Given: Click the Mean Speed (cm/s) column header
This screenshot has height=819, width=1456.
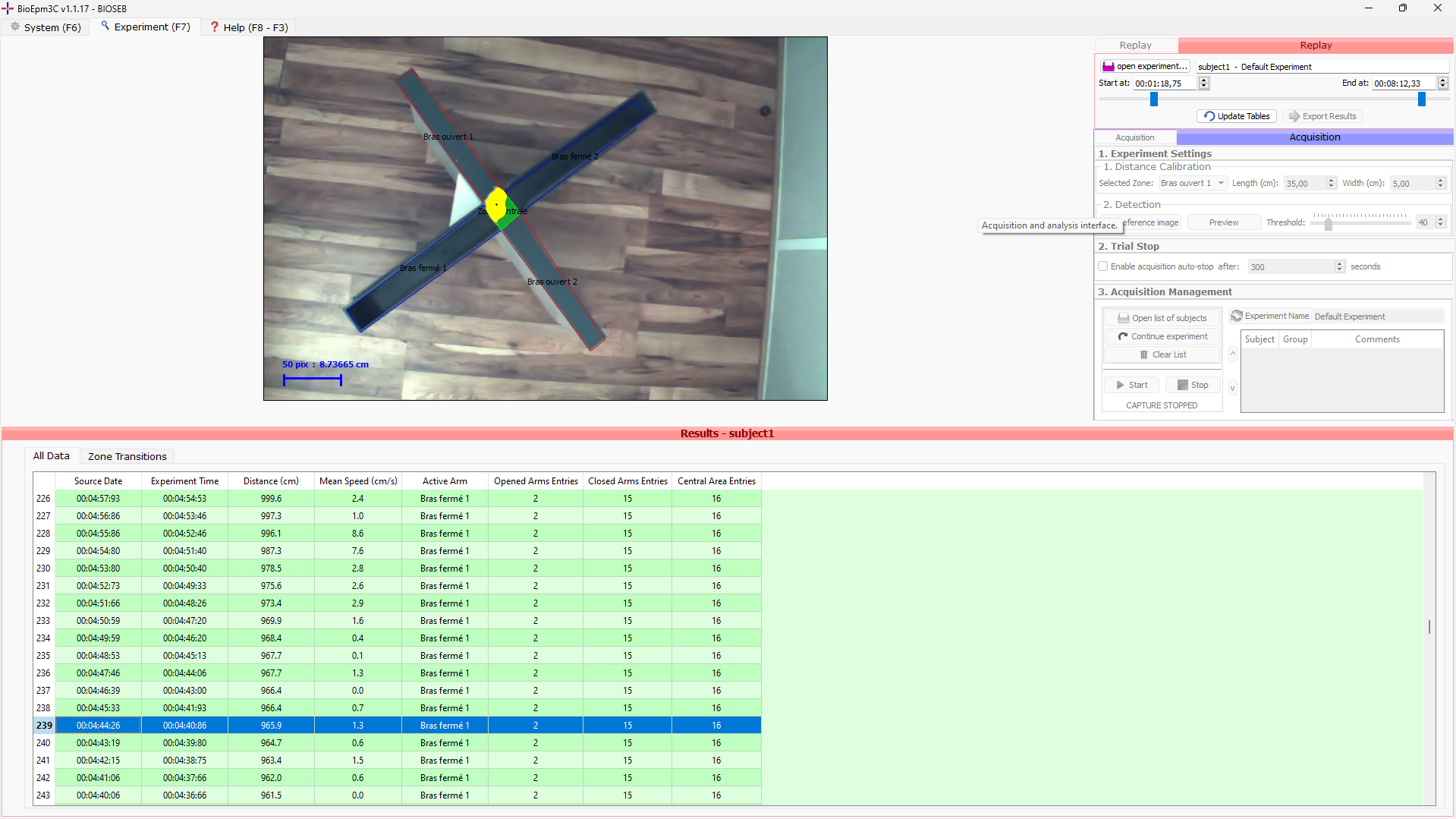Looking at the screenshot, I should [x=357, y=481].
